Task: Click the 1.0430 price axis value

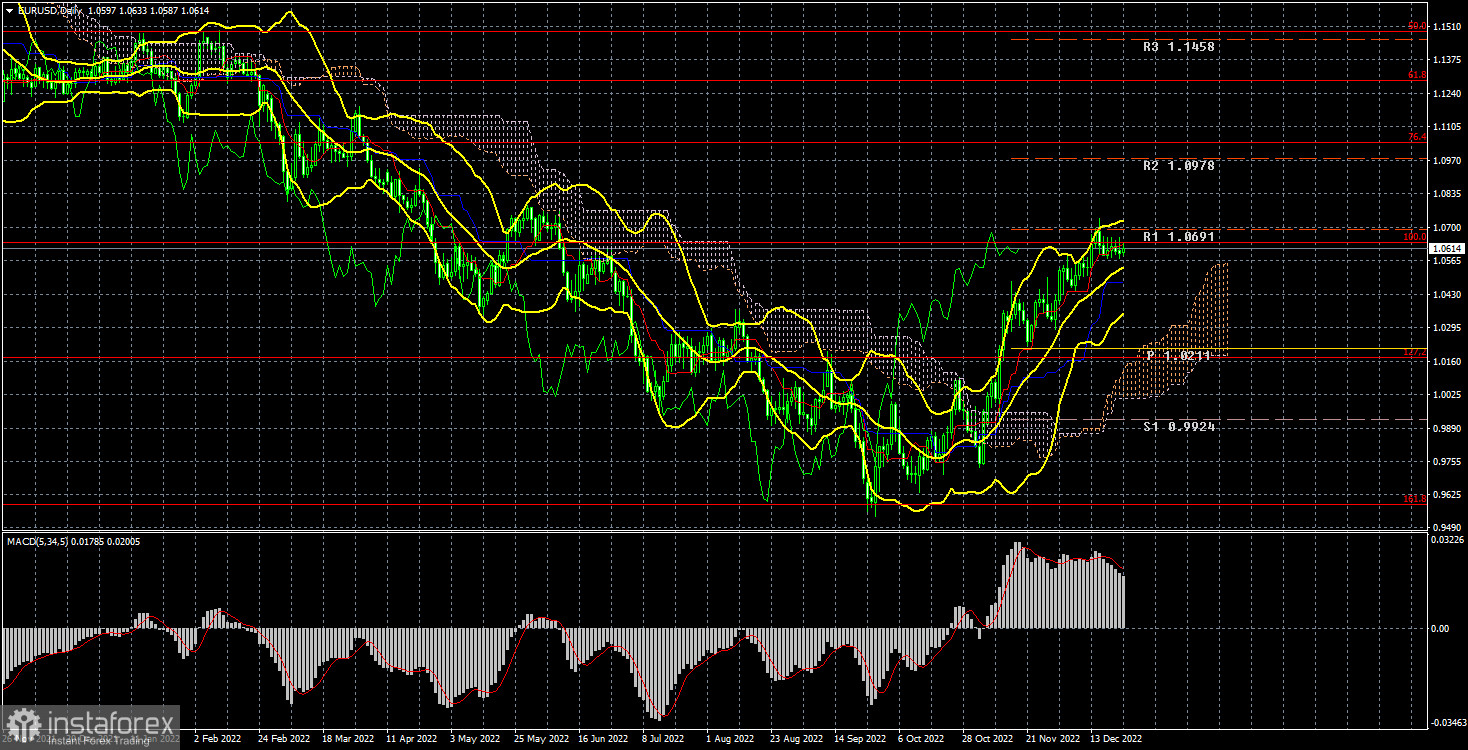Action: pyautogui.click(x=1447, y=293)
